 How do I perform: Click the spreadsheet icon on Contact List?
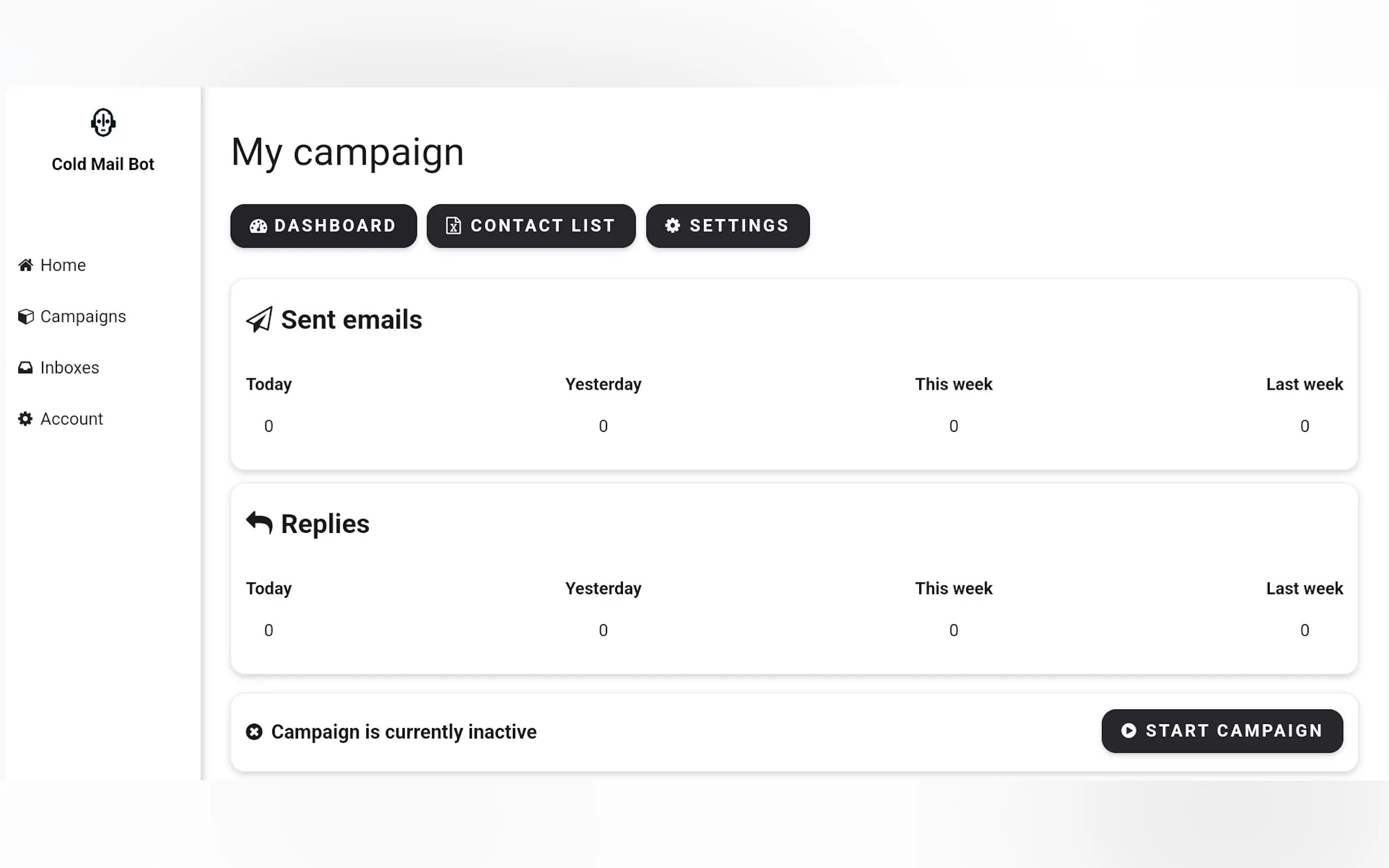click(x=454, y=226)
